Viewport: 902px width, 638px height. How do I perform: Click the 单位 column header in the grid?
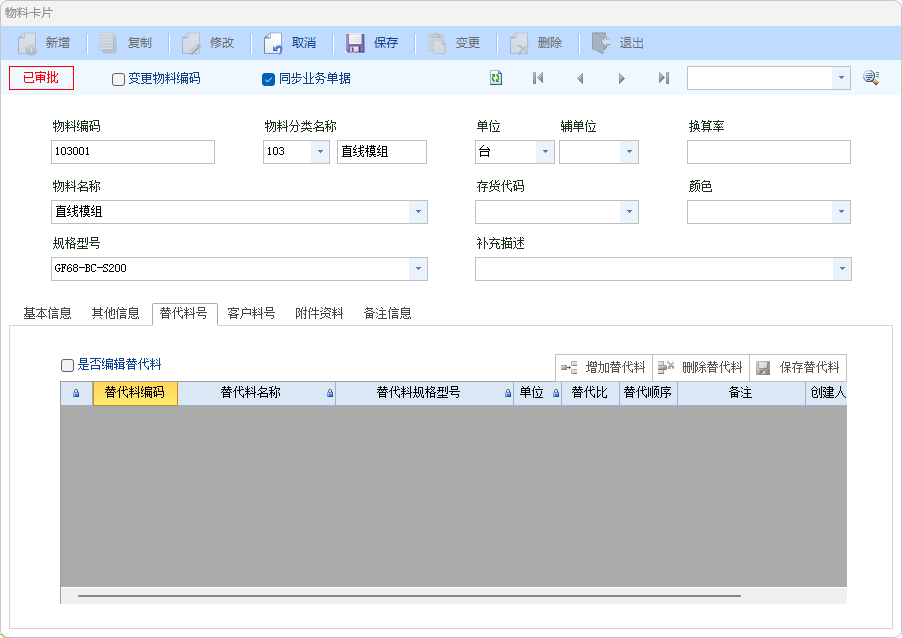[537, 393]
